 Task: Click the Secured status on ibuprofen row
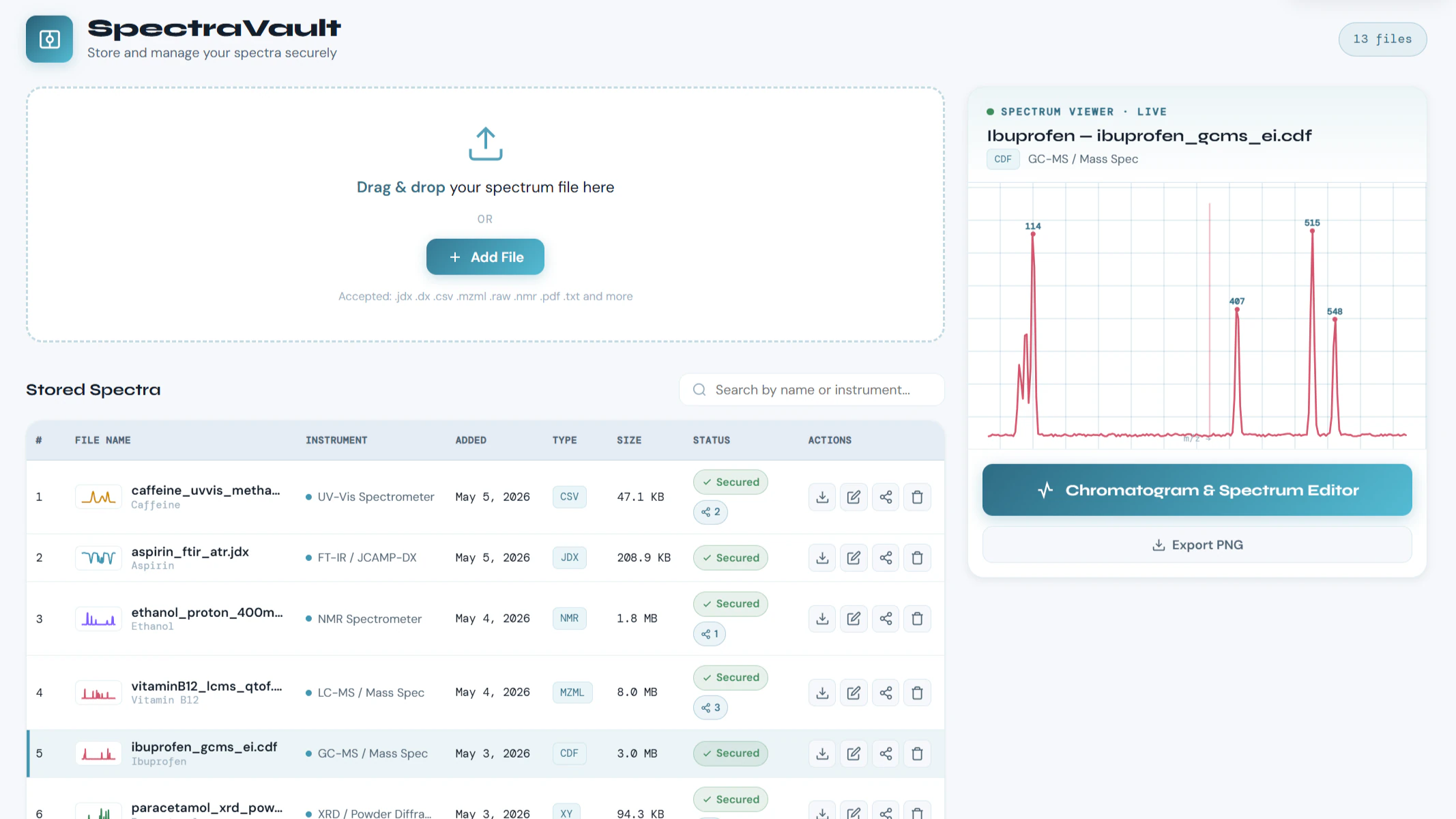731,753
